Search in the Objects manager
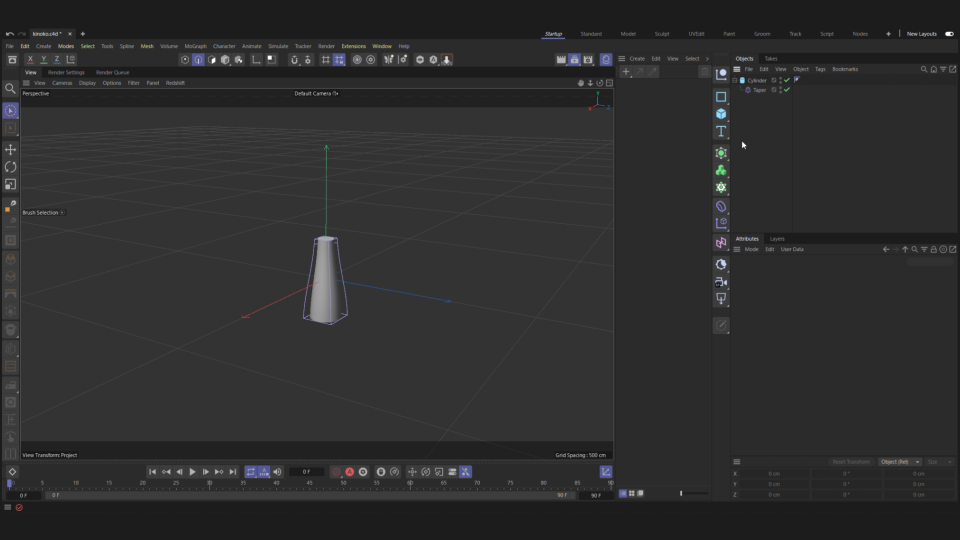 pyautogui.click(x=924, y=69)
